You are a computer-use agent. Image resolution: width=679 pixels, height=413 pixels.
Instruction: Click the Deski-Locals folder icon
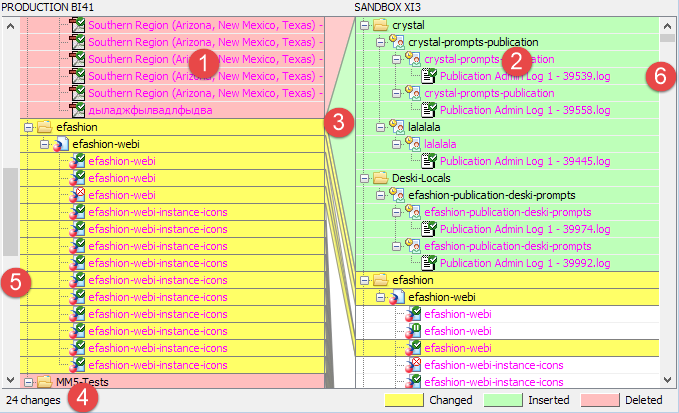click(381, 178)
